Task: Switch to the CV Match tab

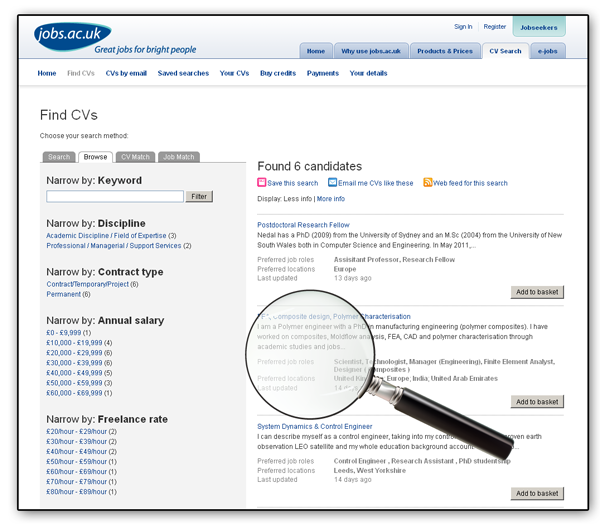Action: 135,157
